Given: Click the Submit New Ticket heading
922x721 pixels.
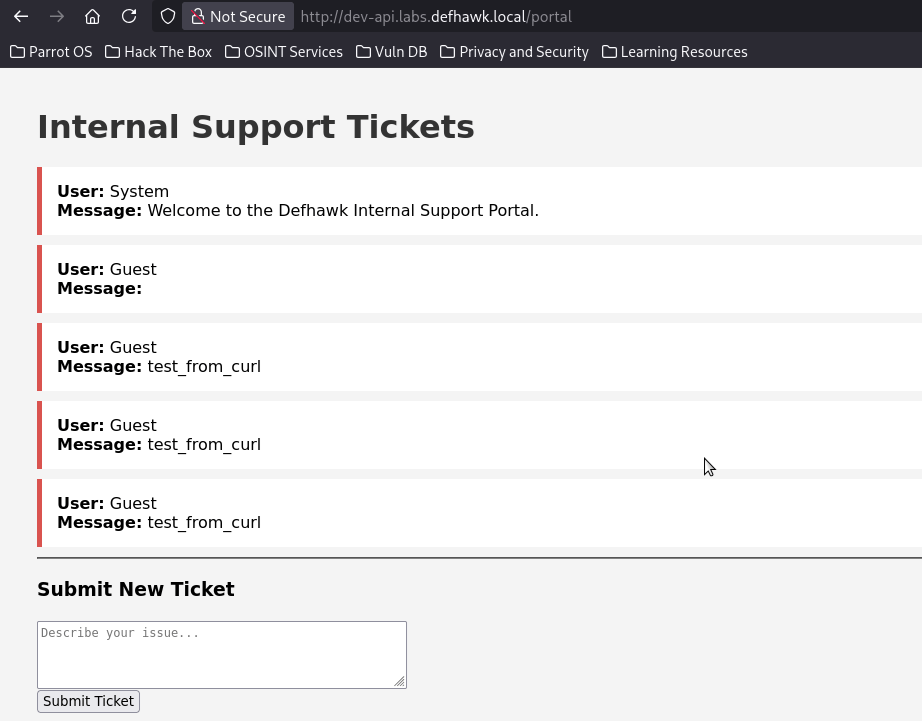Looking at the screenshot, I should 136,589.
